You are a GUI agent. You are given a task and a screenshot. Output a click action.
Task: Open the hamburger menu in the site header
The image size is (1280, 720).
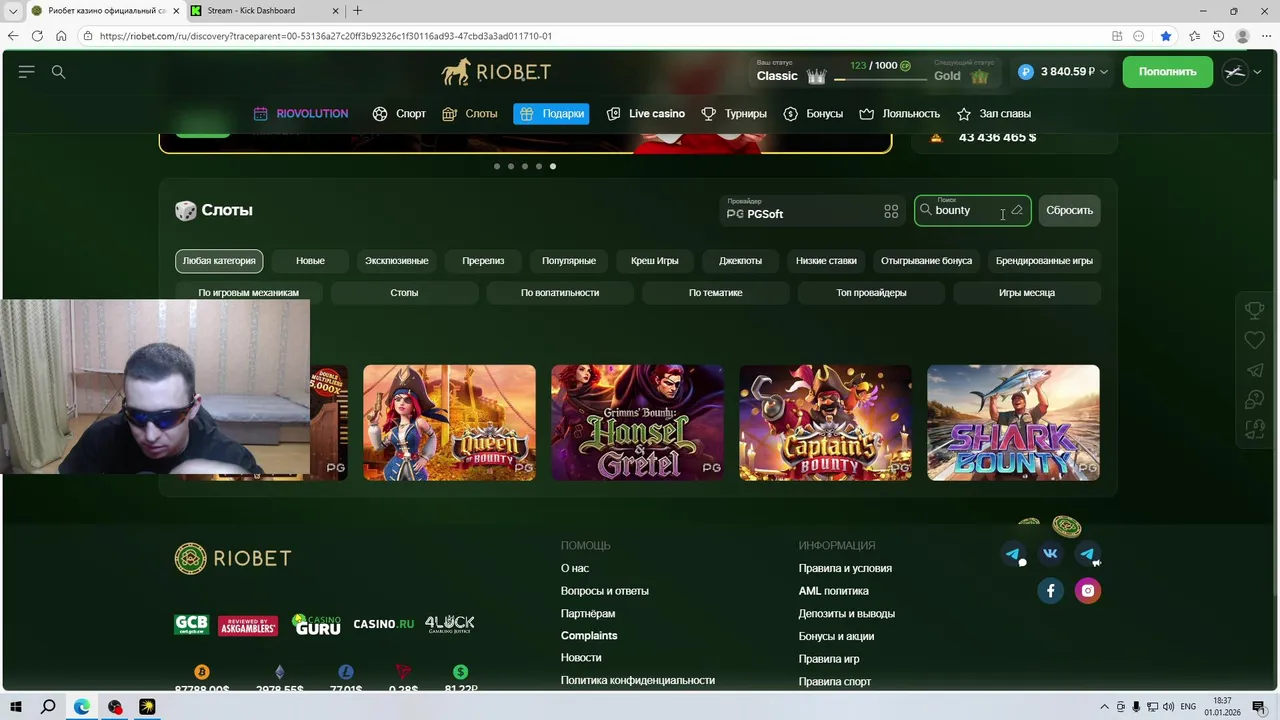click(27, 72)
